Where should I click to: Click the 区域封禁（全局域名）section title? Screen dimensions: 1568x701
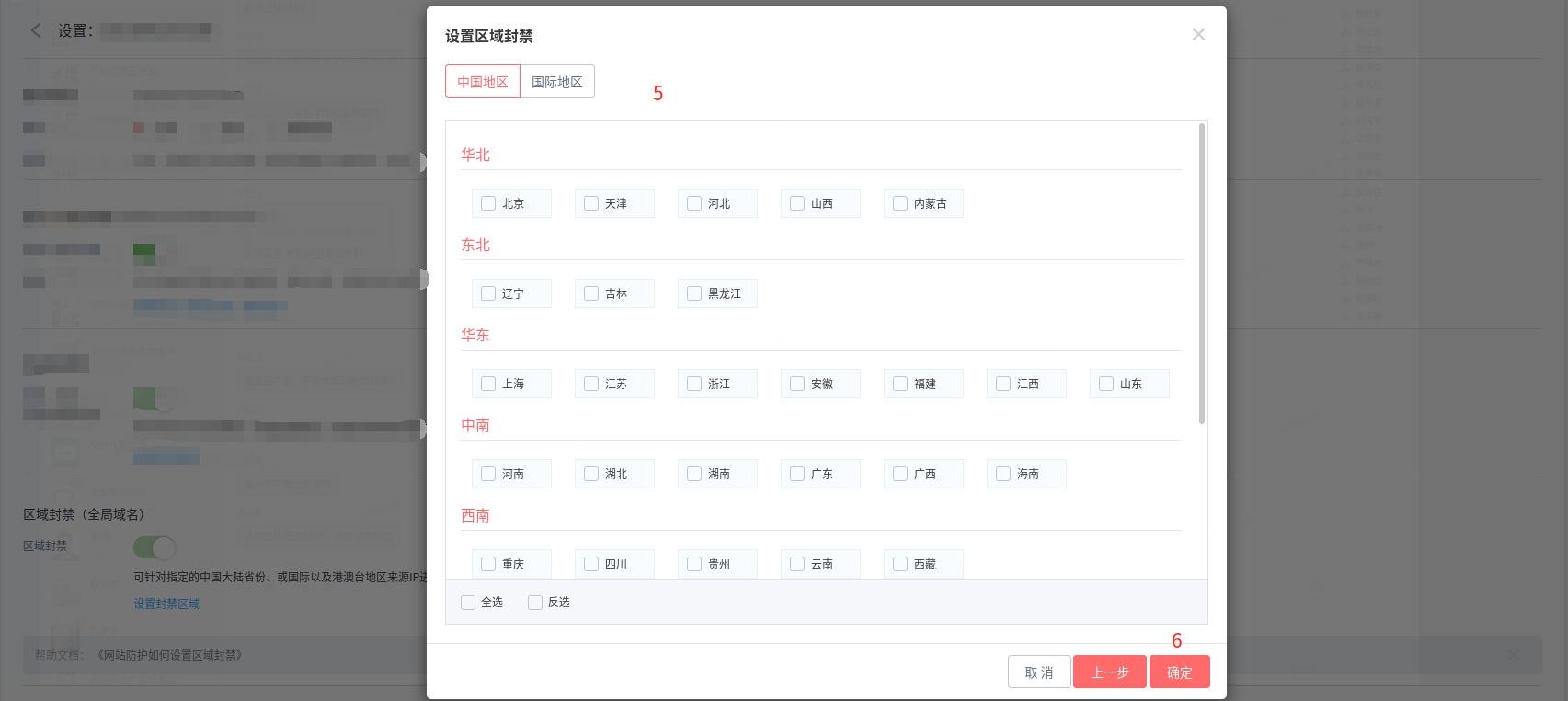pos(84,514)
